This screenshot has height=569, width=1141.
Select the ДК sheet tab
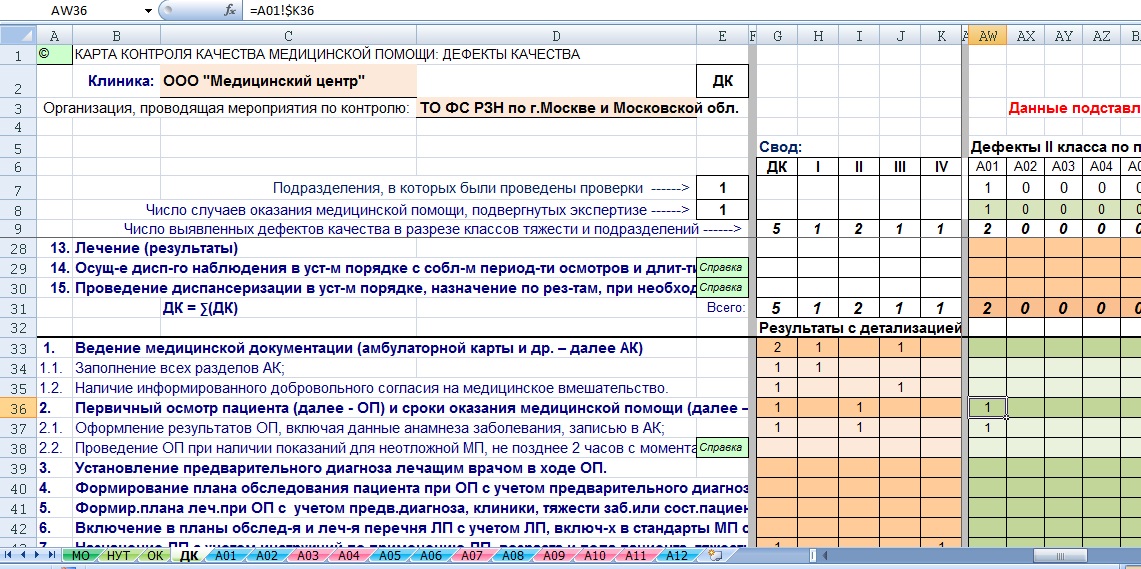click(x=189, y=556)
